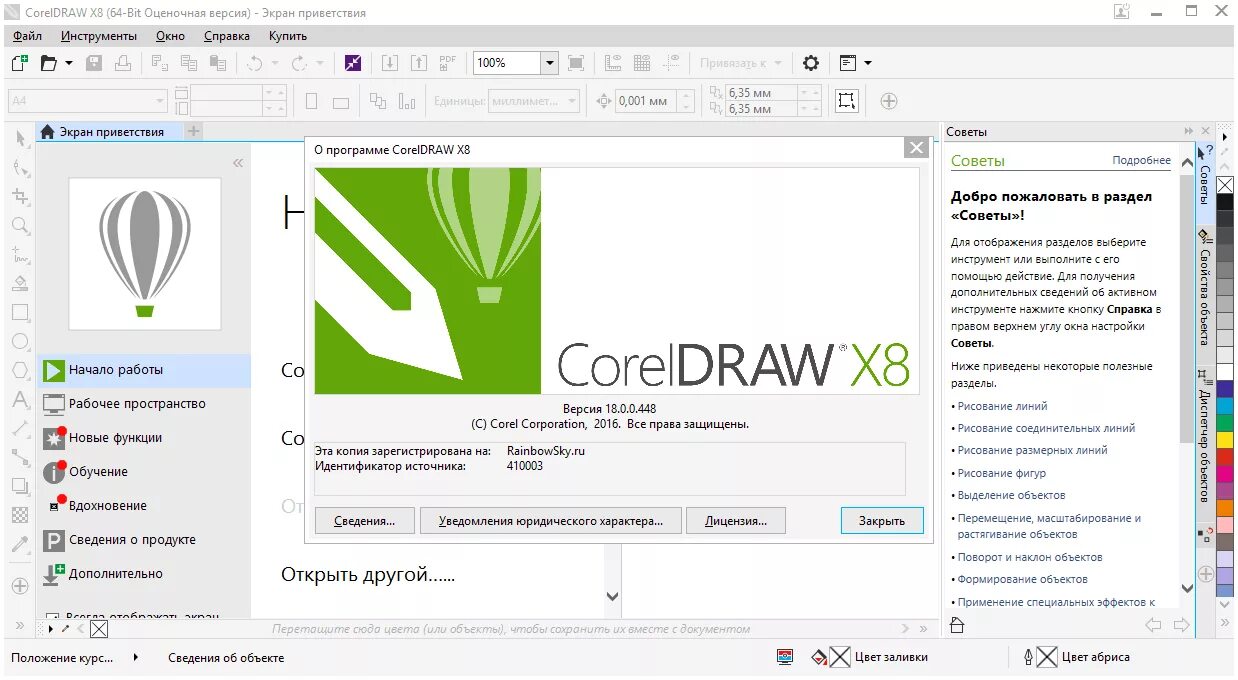
Task: Open the Справка menu
Action: click(x=227, y=36)
